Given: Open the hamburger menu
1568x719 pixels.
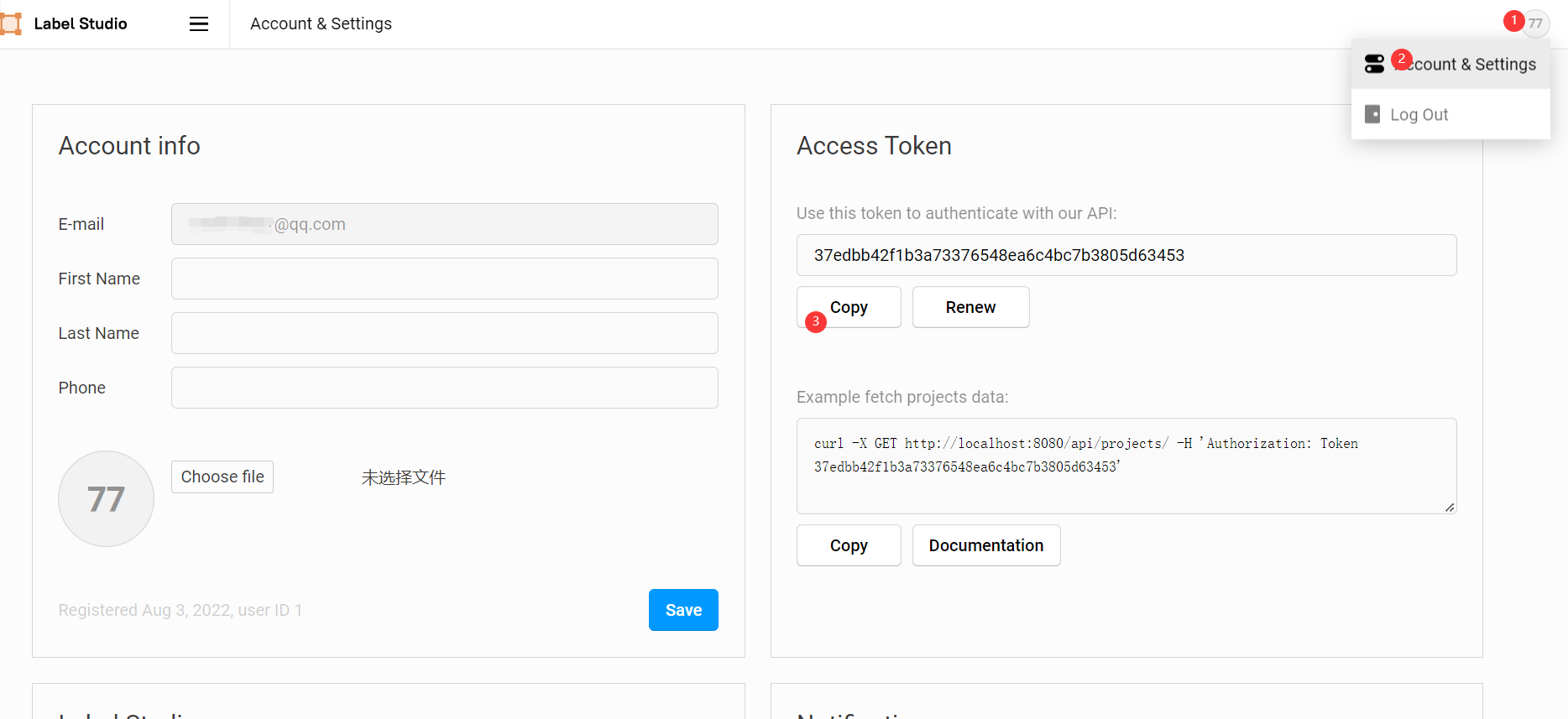Looking at the screenshot, I should tap(199, 24).
